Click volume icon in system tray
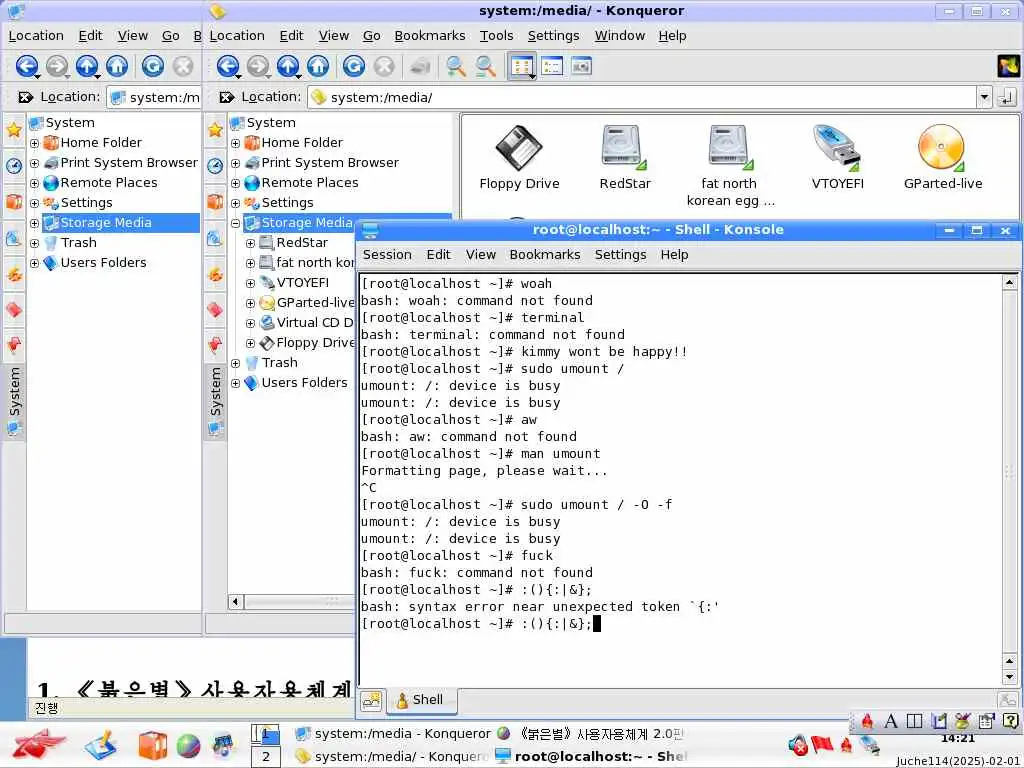 click(x=798, y=745)
